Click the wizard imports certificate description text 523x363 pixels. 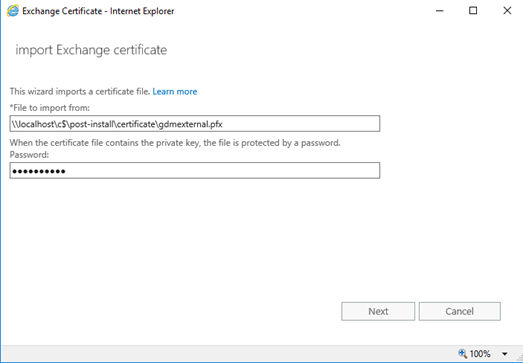click(x=80, y=91)
